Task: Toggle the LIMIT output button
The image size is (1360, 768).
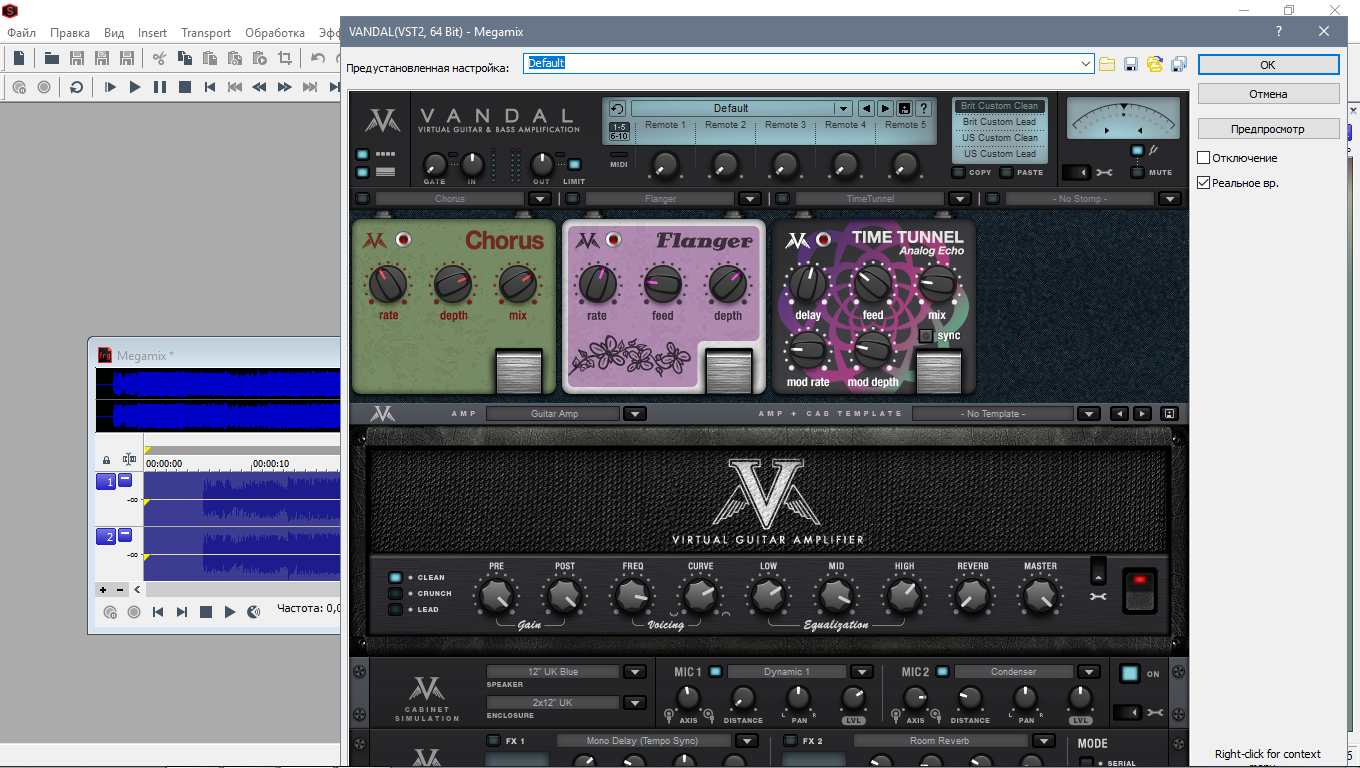Action: [x=574, y=164]
